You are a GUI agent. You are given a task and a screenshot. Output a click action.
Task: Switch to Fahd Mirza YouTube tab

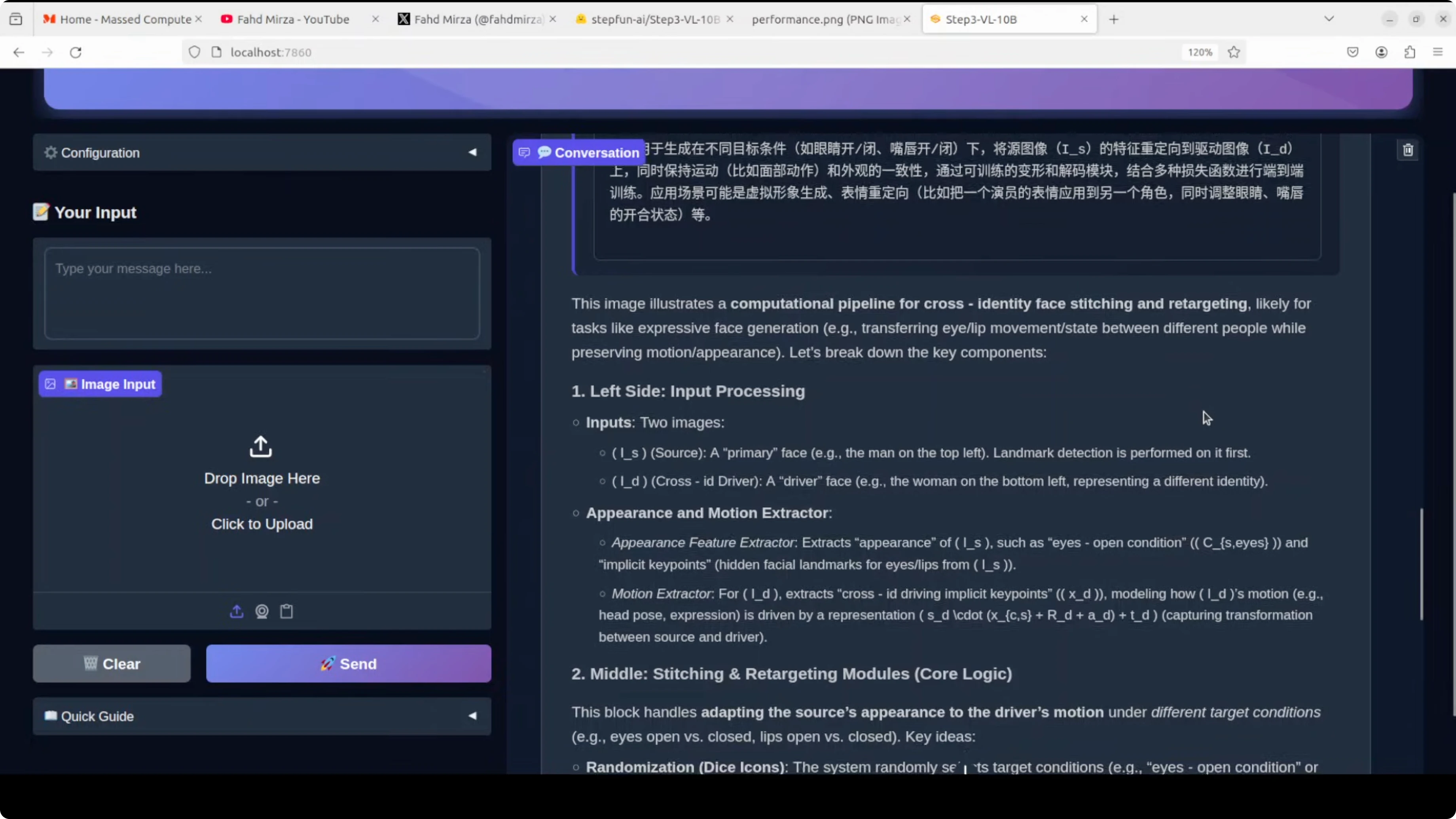point(293,19)
